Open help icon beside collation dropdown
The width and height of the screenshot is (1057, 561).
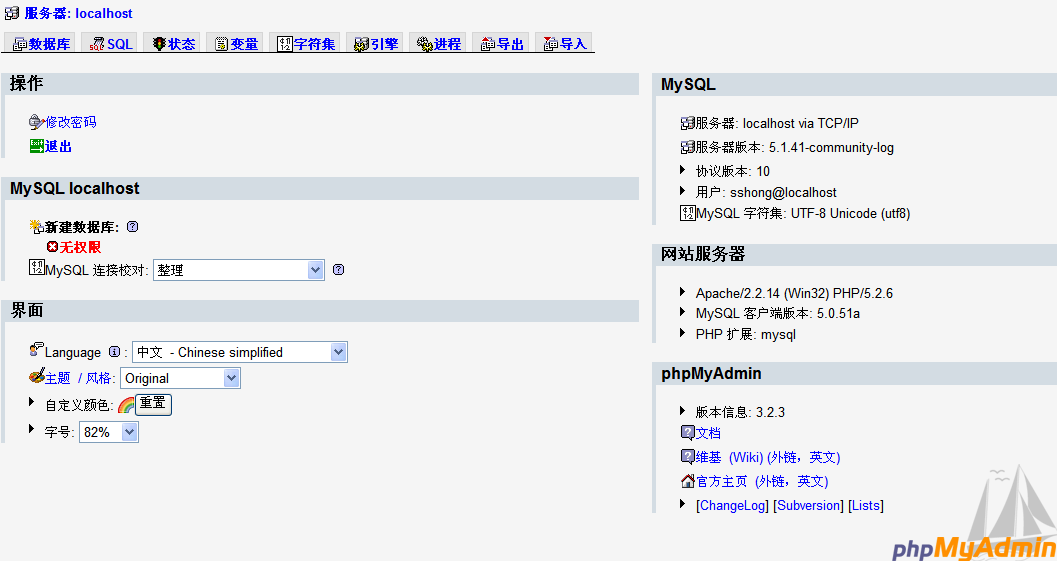[338, 270]
